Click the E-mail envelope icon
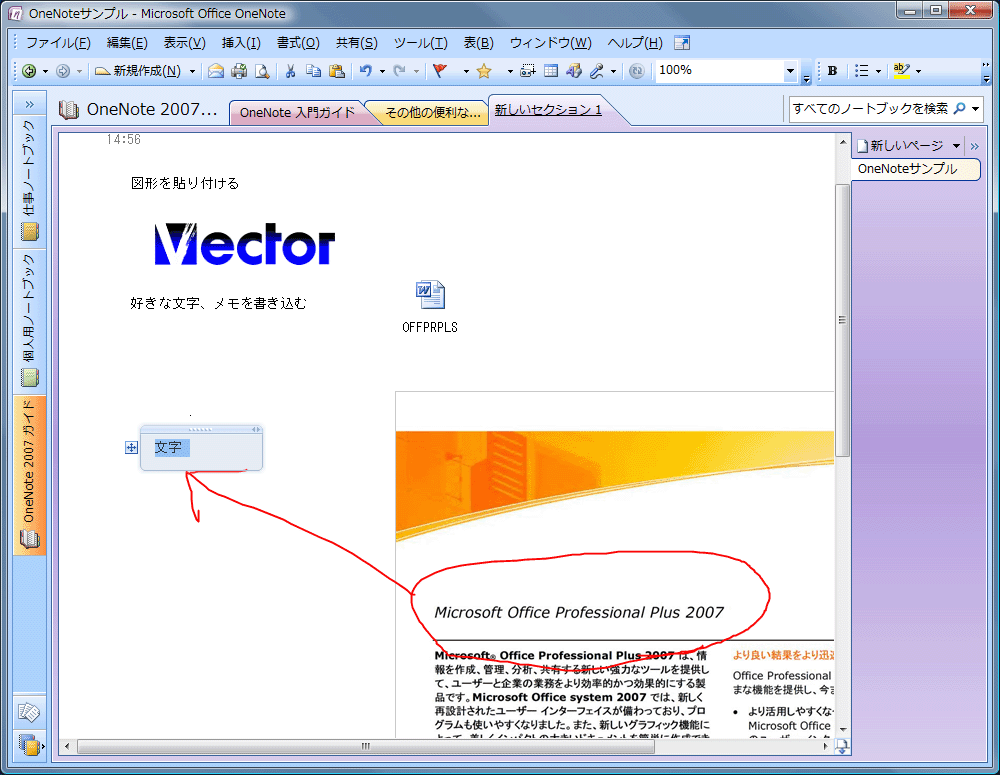 tap(216, 71)
